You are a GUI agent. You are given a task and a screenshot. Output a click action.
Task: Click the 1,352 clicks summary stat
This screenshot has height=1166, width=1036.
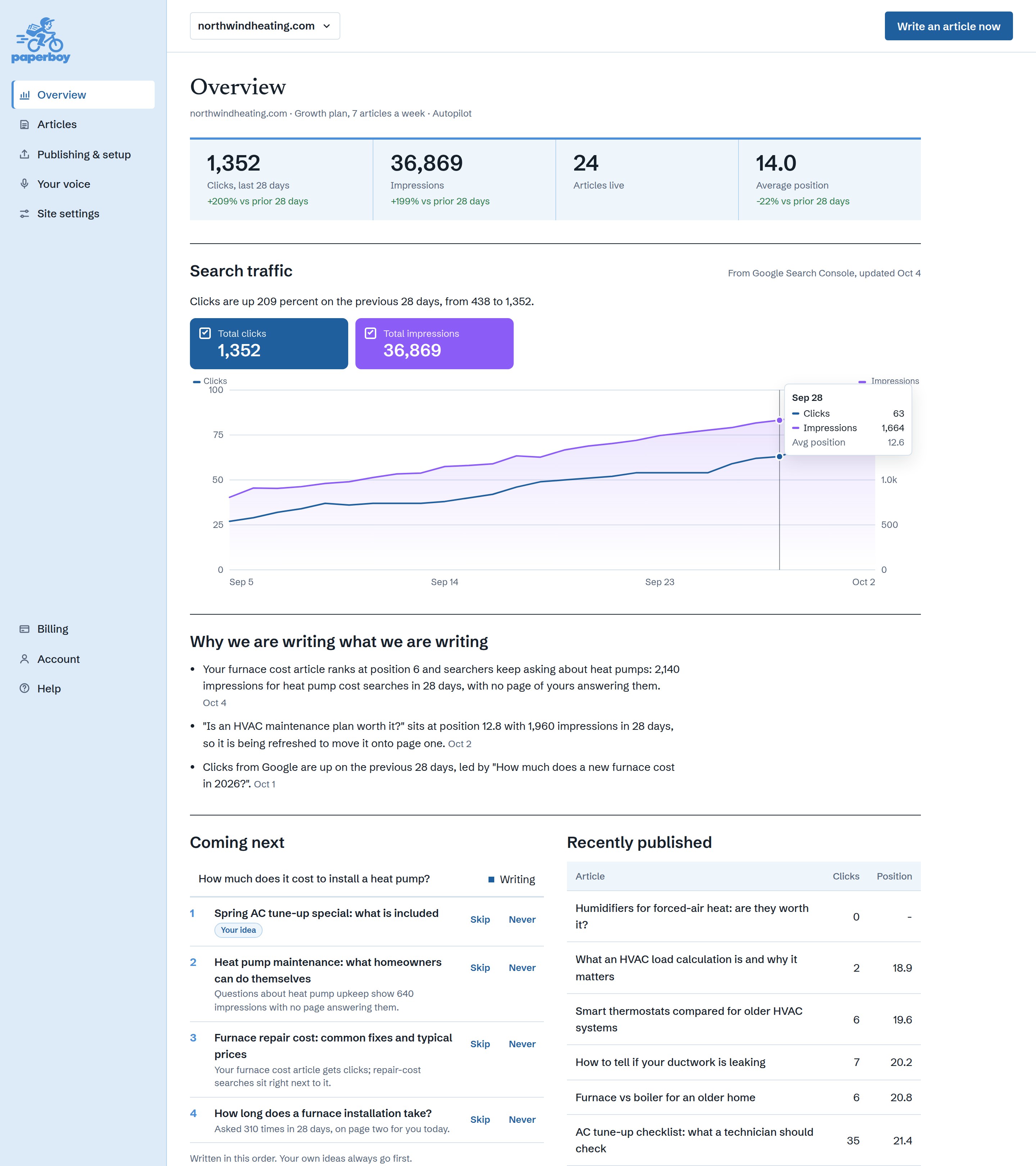pos(281,180)
